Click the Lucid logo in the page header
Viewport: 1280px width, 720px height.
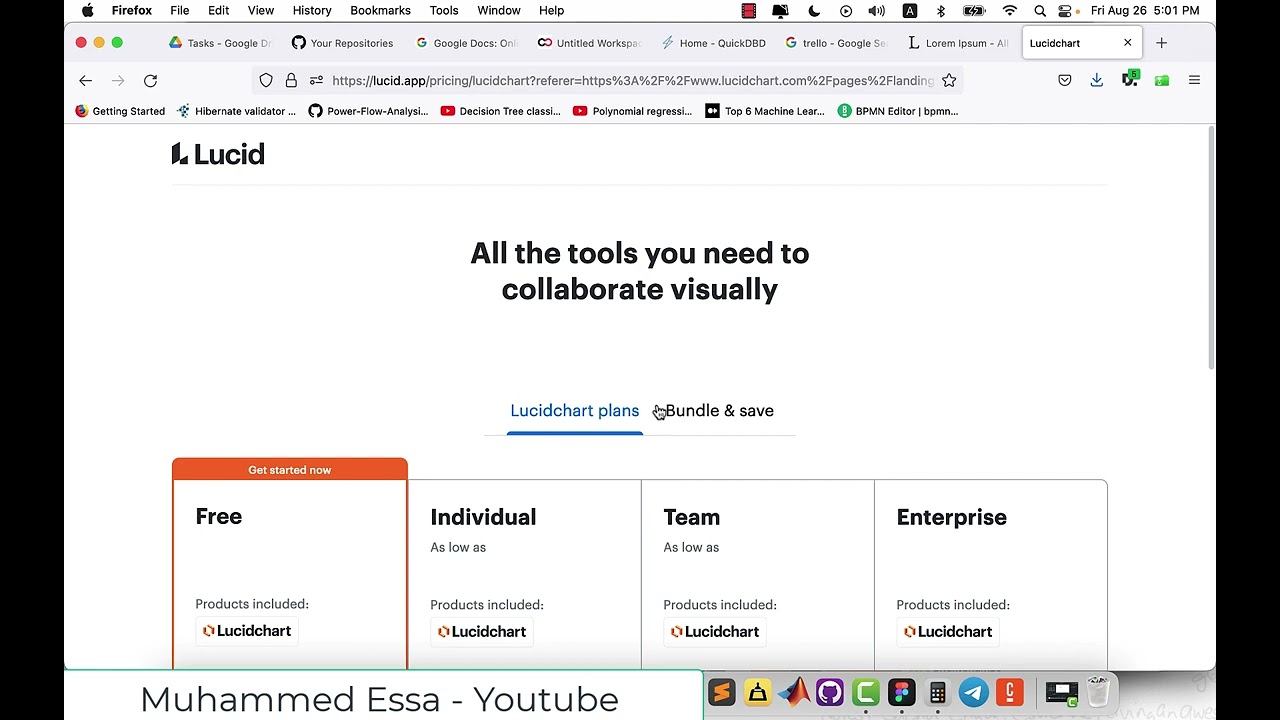click(x=218, y=154)
